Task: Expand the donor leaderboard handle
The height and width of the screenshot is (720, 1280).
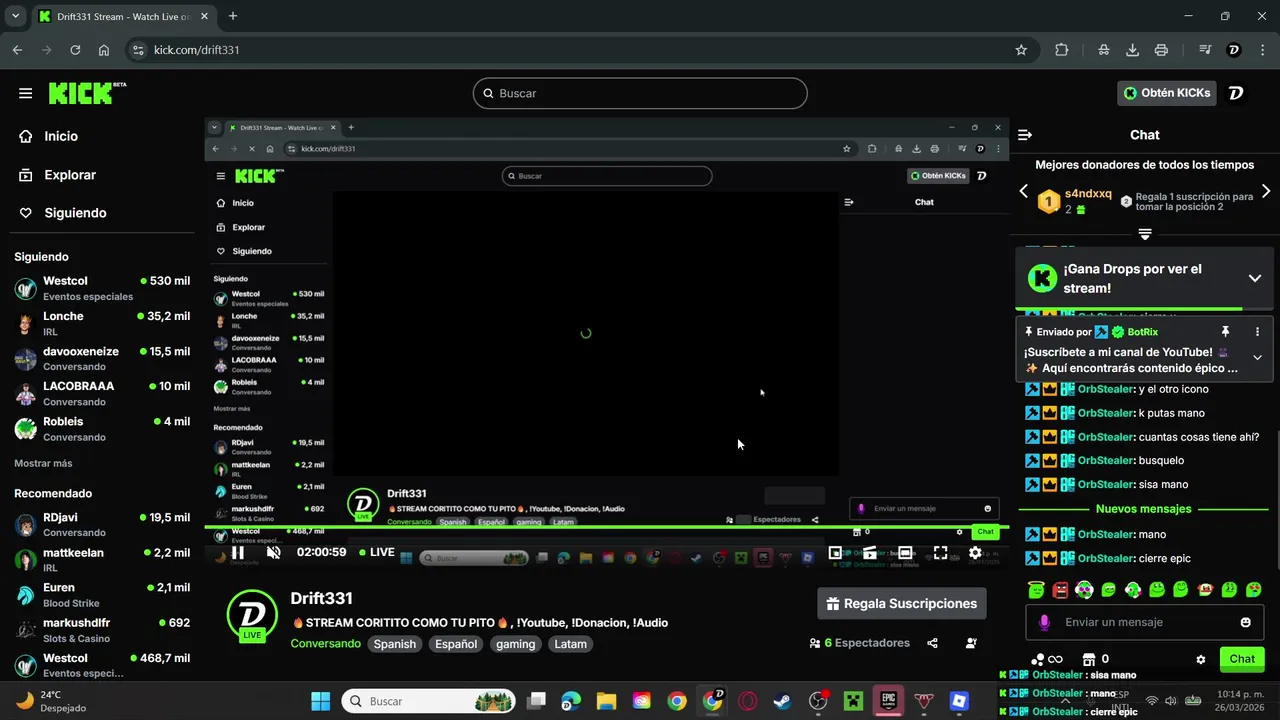Action: coord(1145,234)
